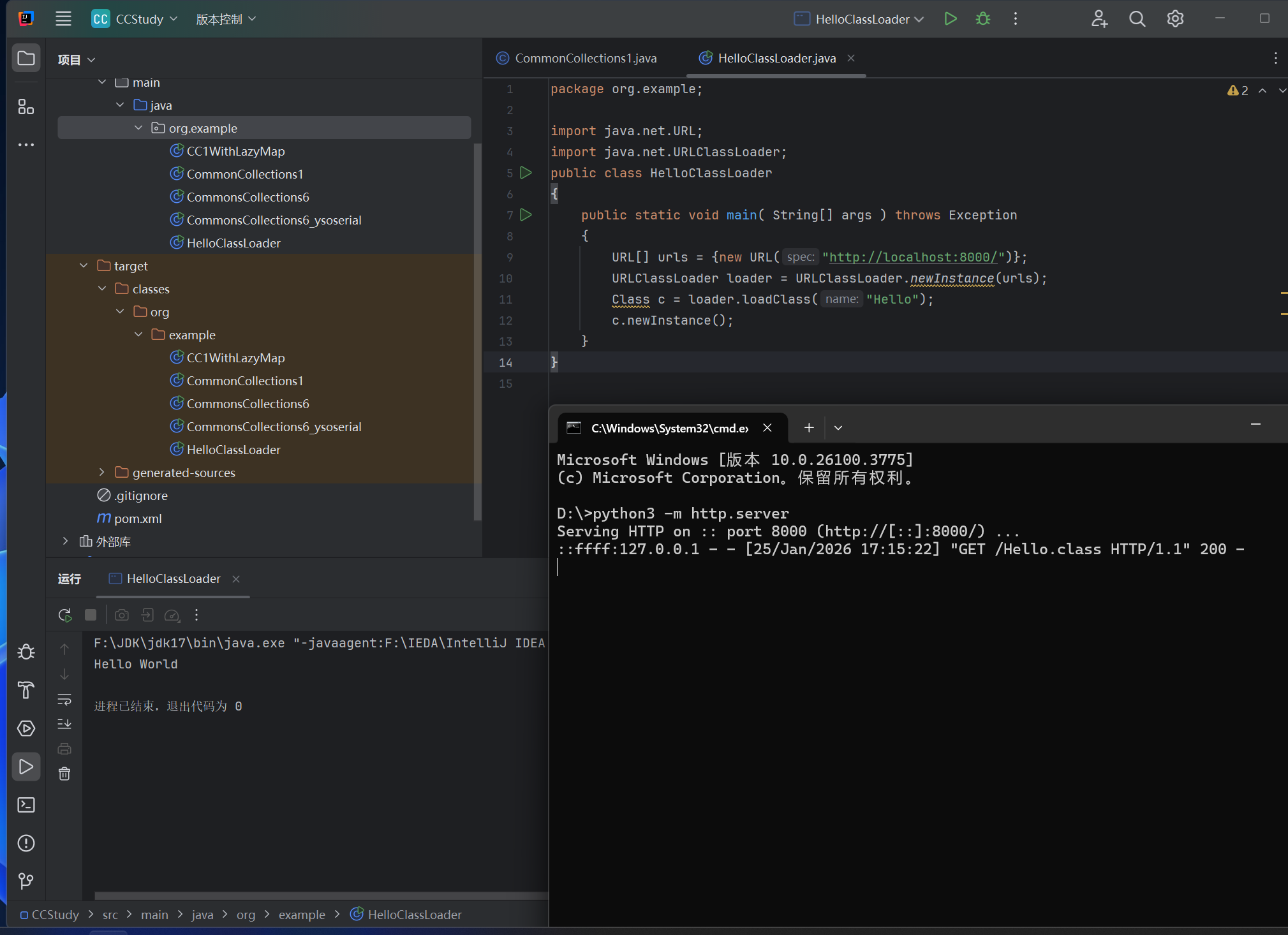Open pom.xml in the project tree

click(x=138, y=519)
